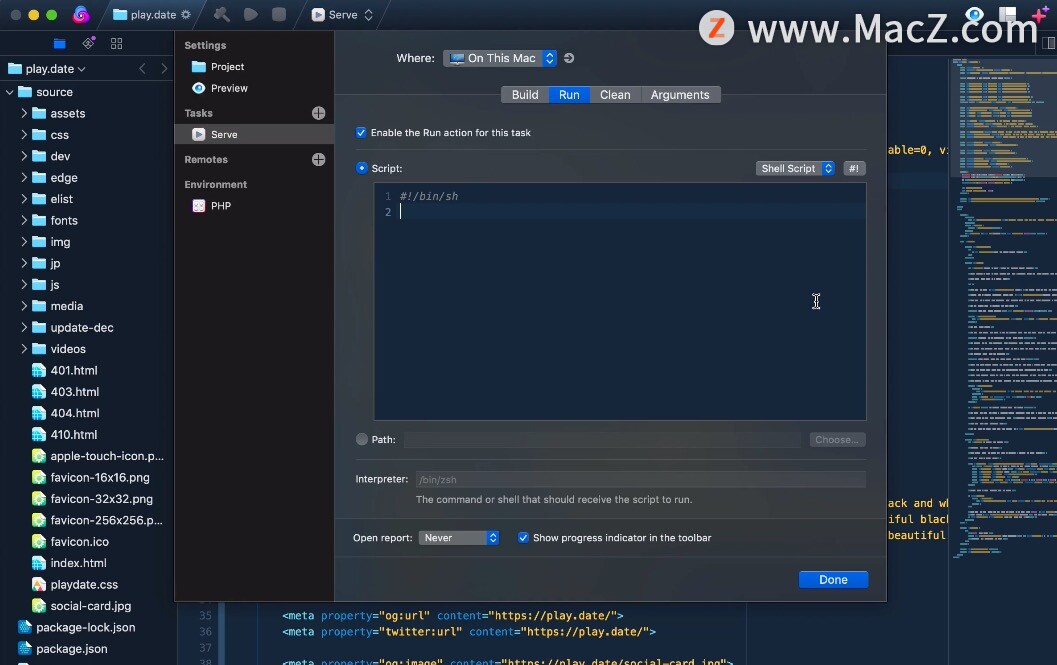Image resolution: width=1057 pixels, height=665 pixels.
Task: Open the Open report Never dropdown
Action: [458, 538]
